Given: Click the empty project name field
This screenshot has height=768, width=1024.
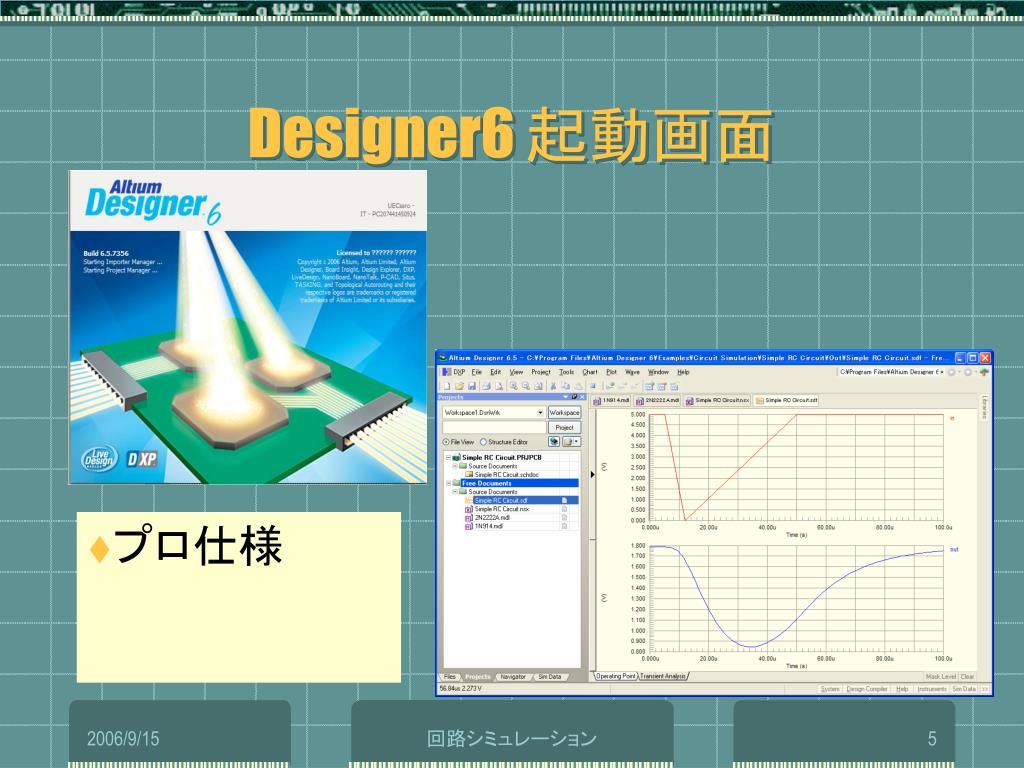Looking at the screenshot, I should coord(494,427).
